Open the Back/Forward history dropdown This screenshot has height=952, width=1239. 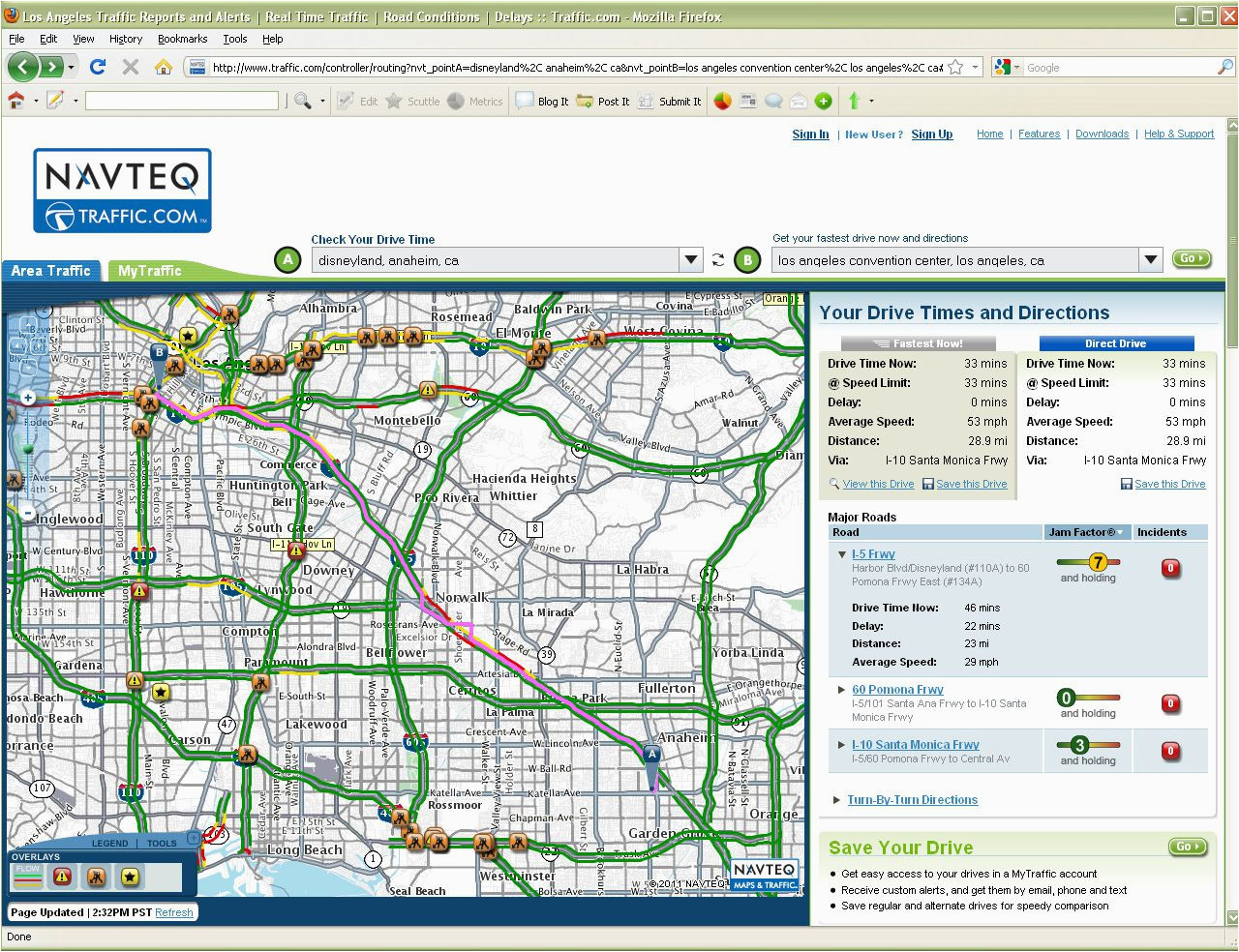tap(73, 67)
